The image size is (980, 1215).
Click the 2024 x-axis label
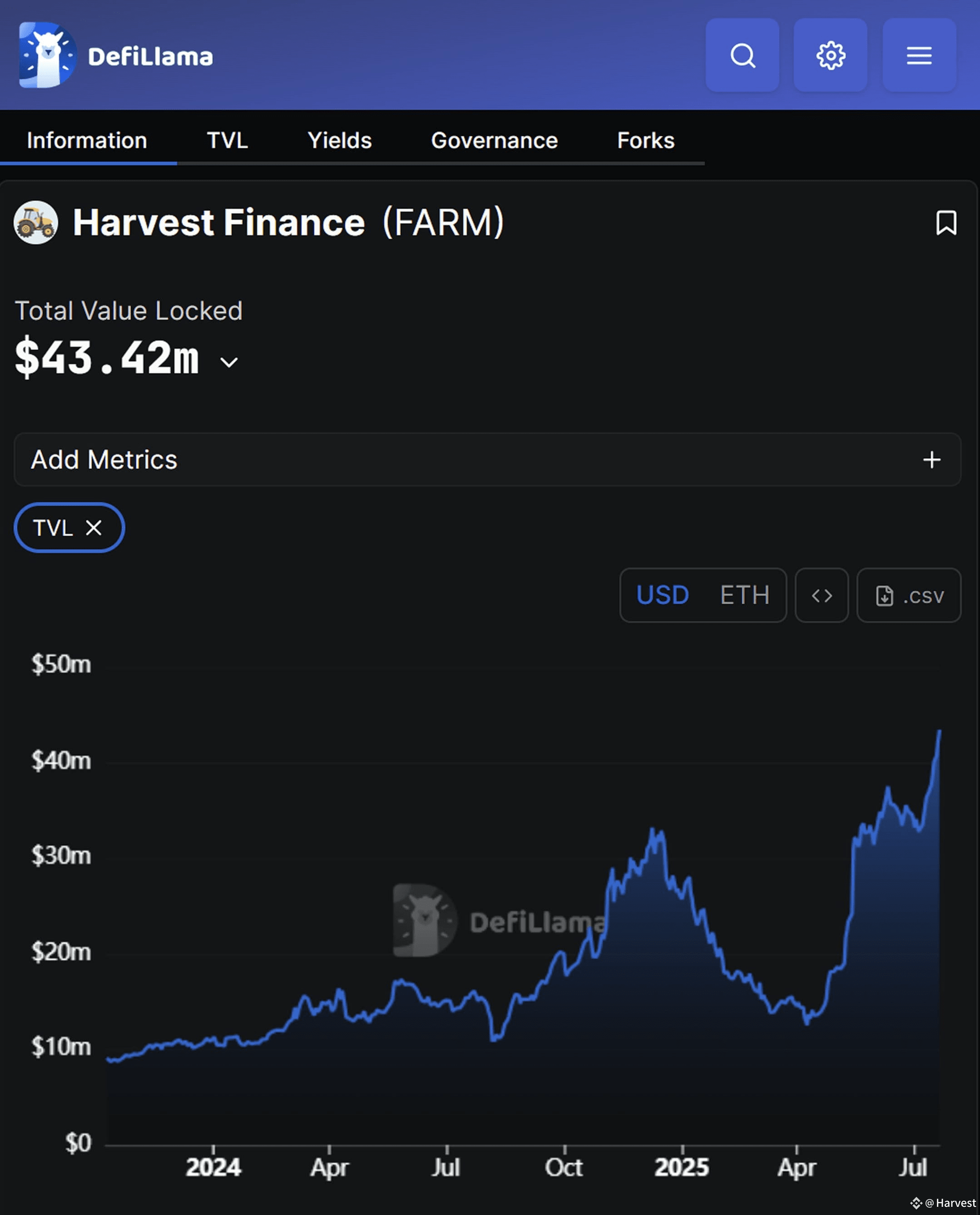(x=213, y=1168)
